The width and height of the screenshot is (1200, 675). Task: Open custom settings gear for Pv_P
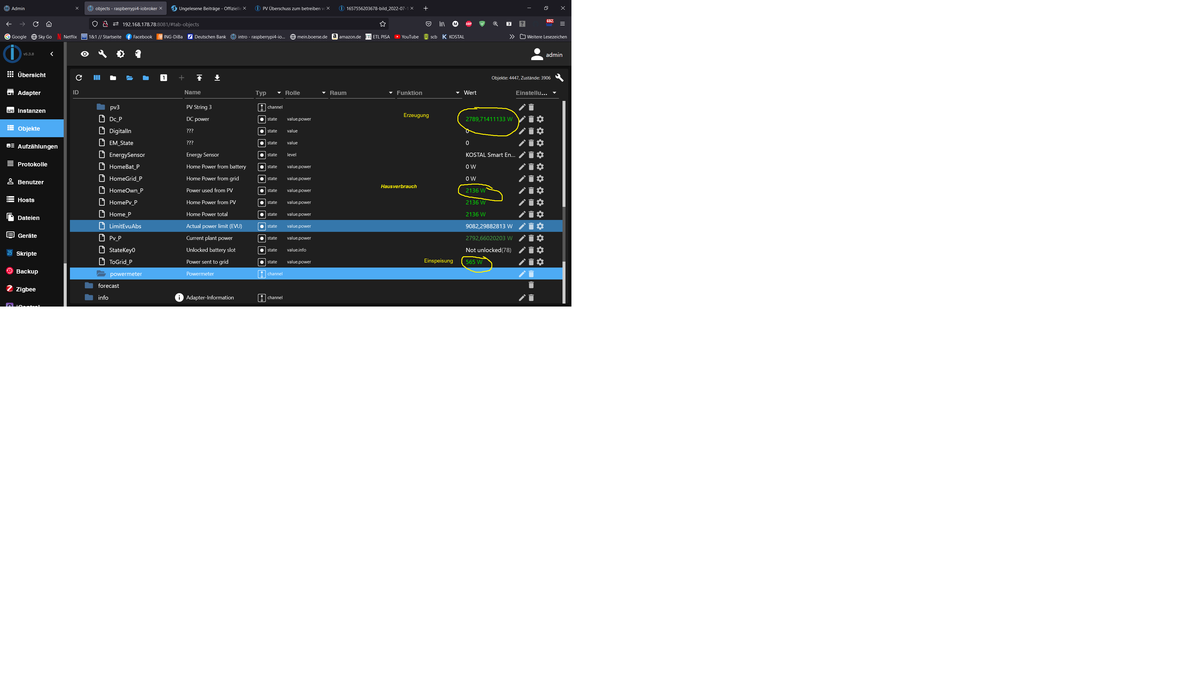[x=540, y=238]
